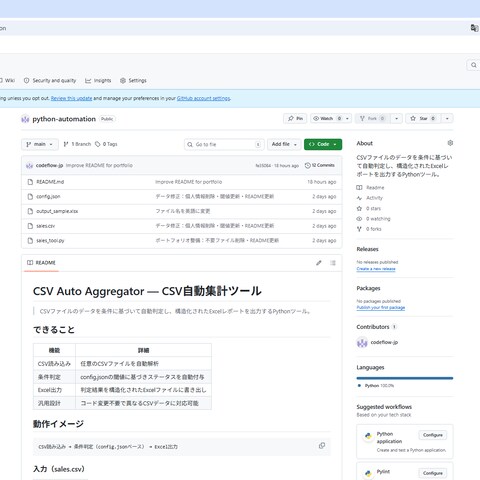This screenshot has height=480, width=480.
Task: Click the Watch button
Action: coord(327,118)
